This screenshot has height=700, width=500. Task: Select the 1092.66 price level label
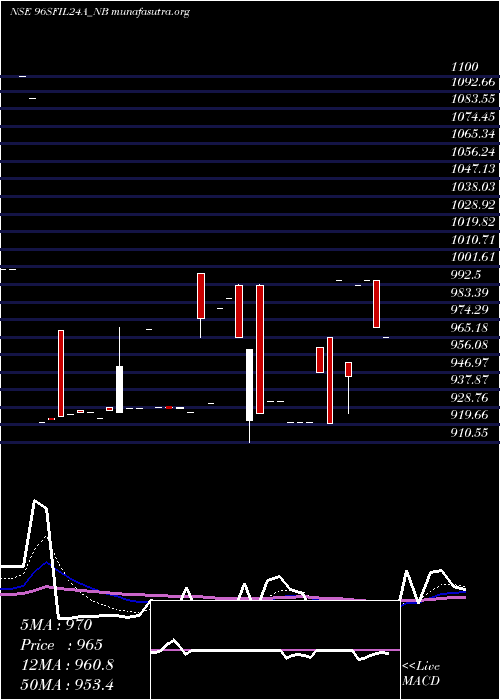[x=473, y=82]
